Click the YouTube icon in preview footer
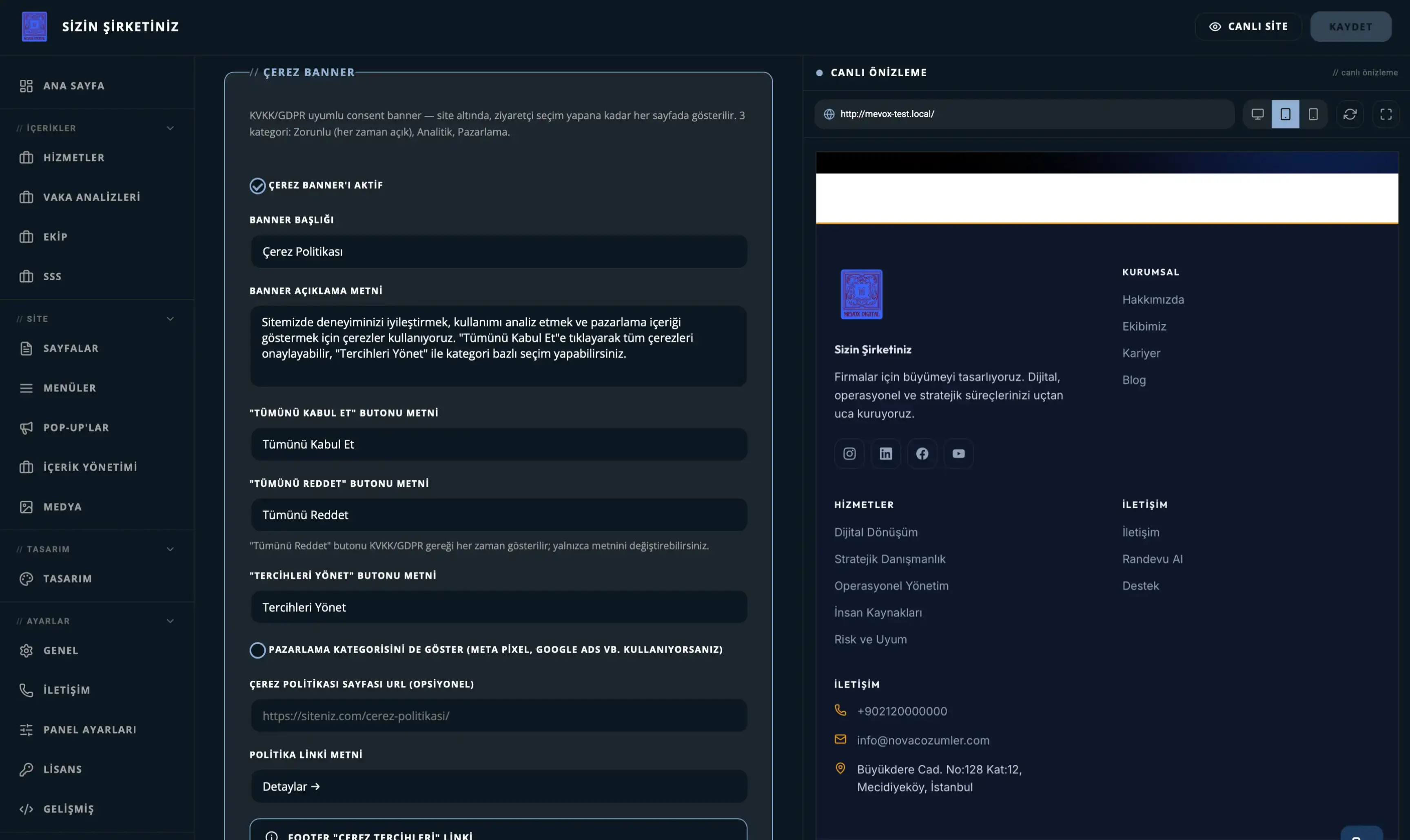The height and width of the screenshot is (840, 1410). click(x=959, y=454)
